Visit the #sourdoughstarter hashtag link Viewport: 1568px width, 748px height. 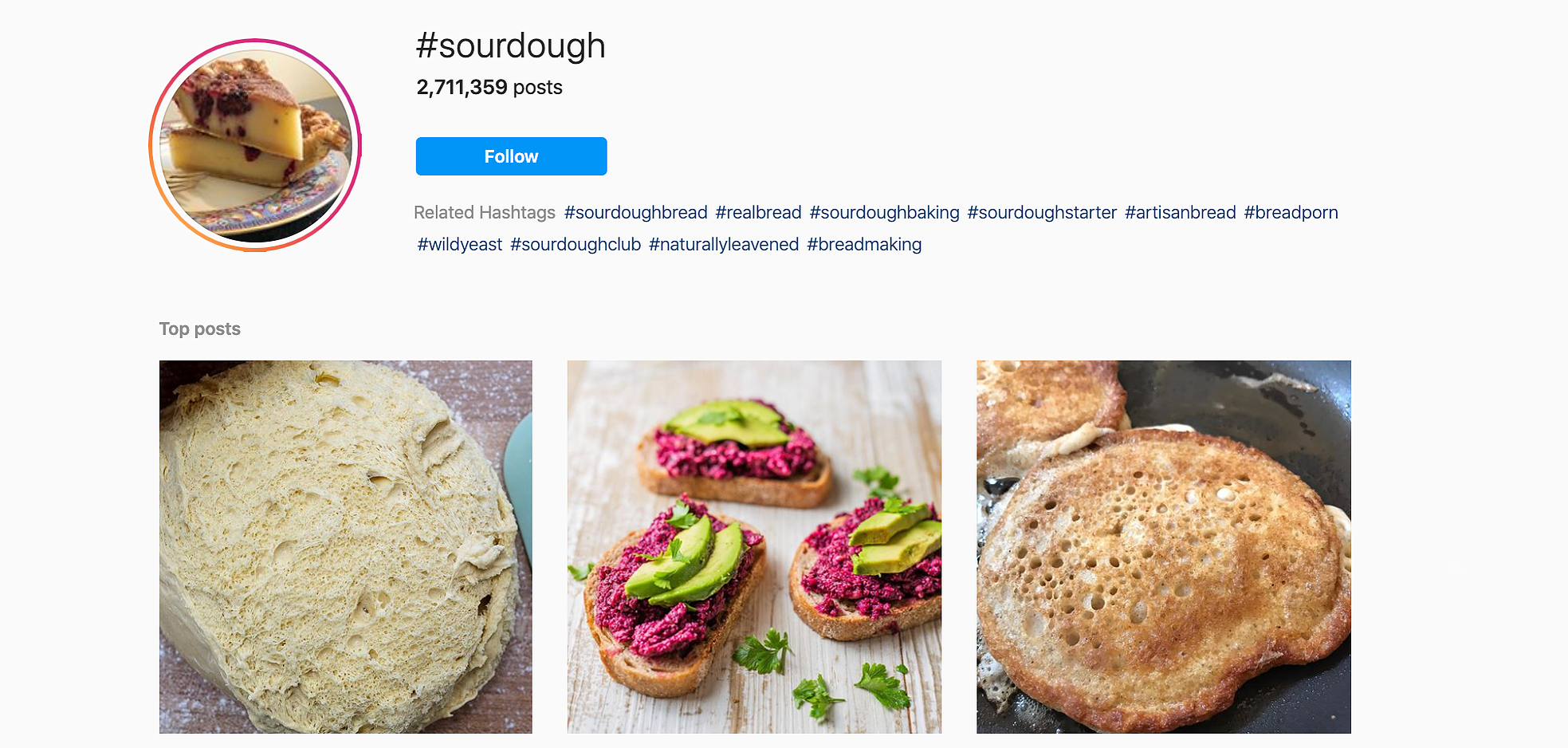click(x=1042, y=212)
